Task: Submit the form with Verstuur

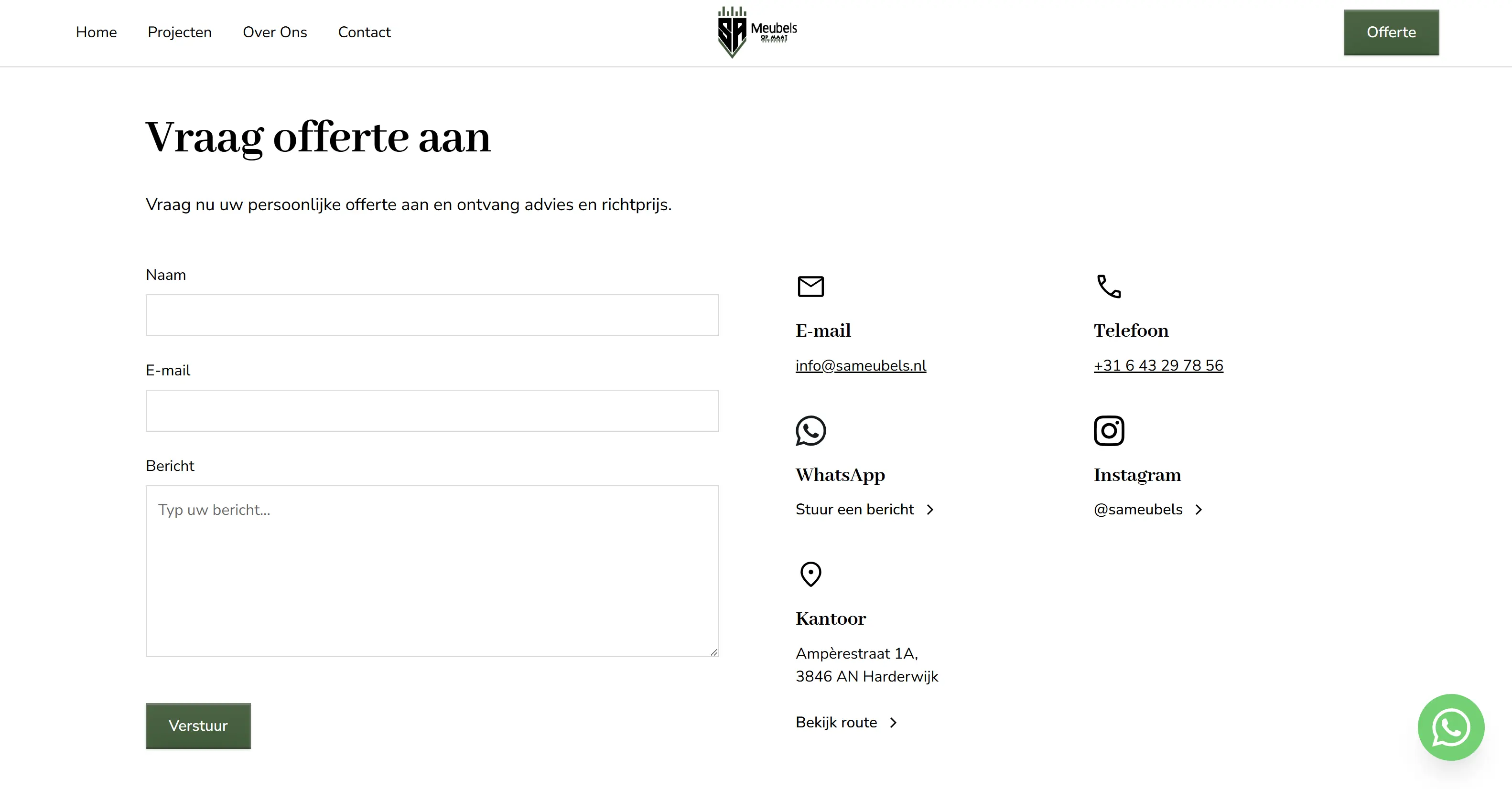Action: [198, 725]
